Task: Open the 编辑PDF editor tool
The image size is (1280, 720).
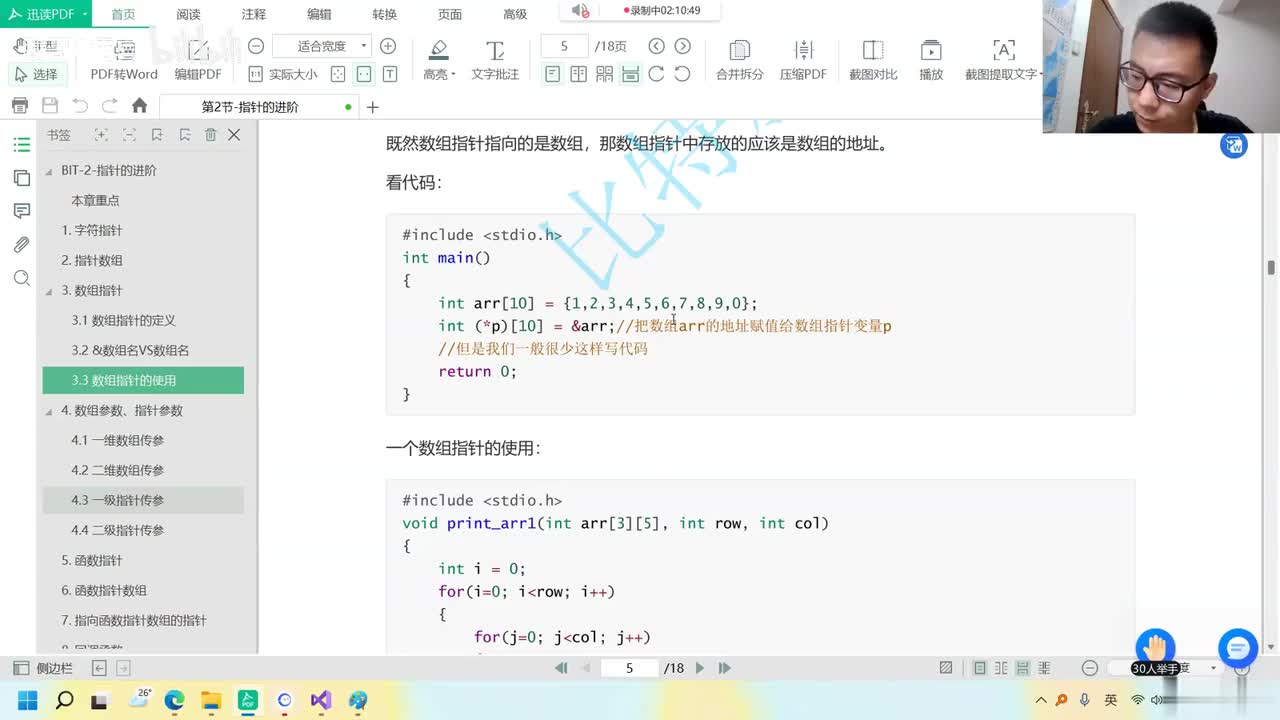Action: [x=198, y=60]
